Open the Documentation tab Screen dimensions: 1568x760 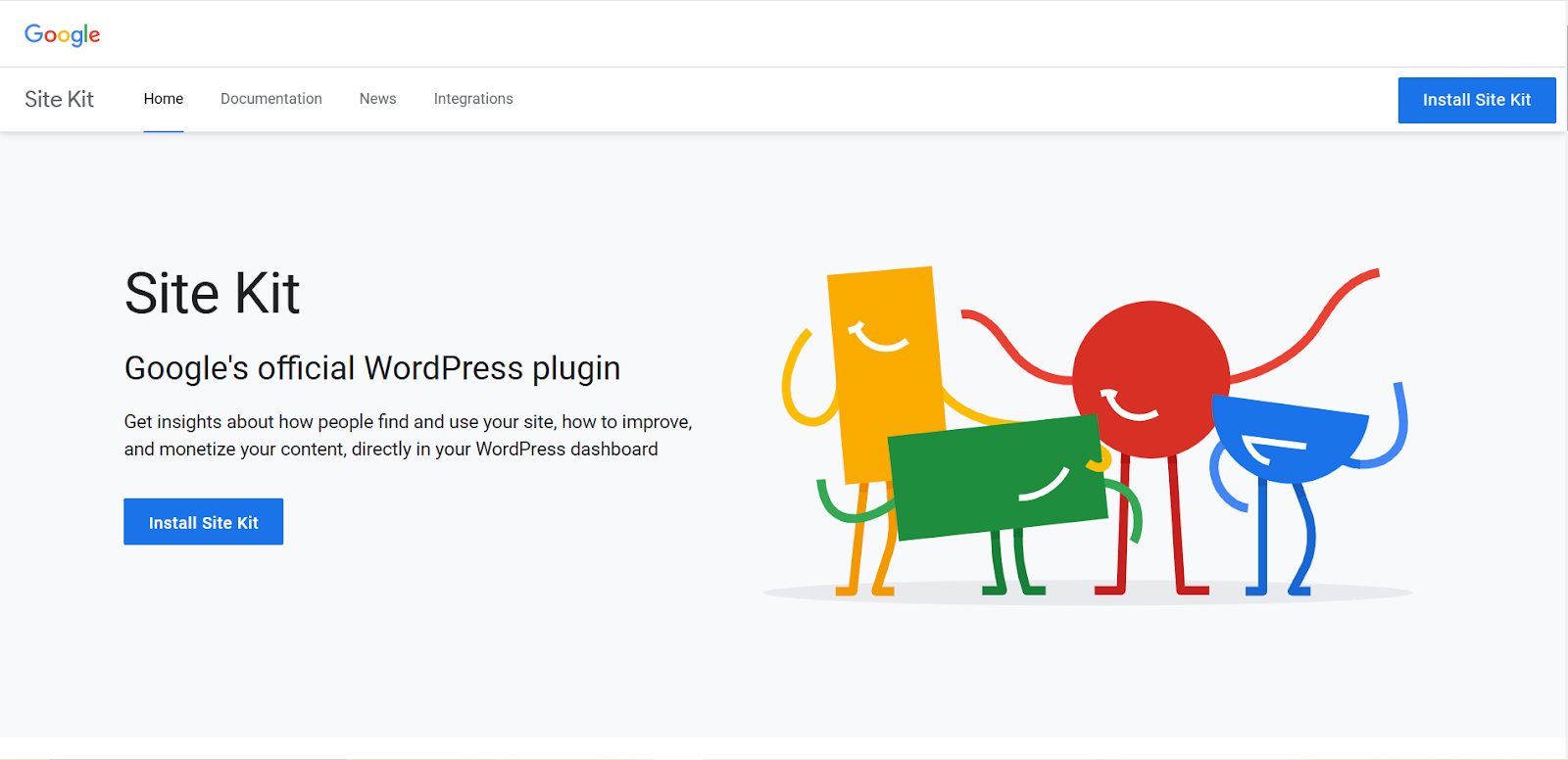[271, 99]
